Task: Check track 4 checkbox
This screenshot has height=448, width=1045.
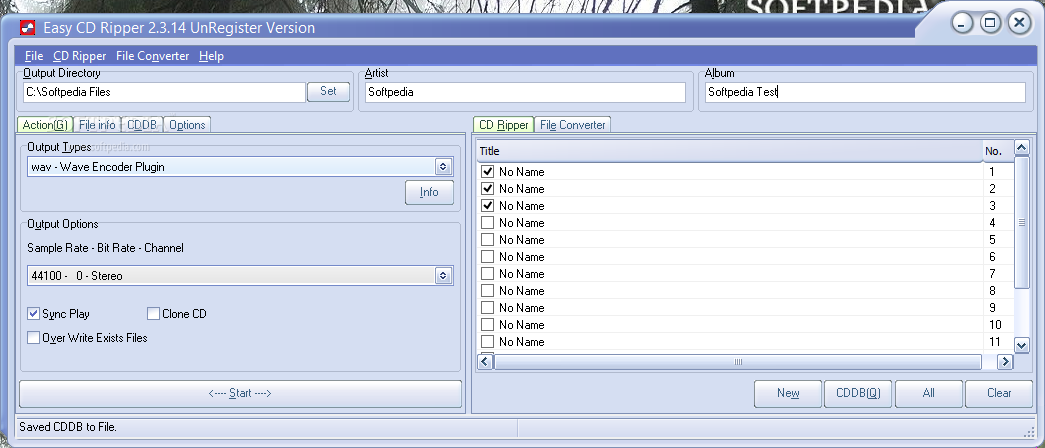Action: [x=488, y=223]
